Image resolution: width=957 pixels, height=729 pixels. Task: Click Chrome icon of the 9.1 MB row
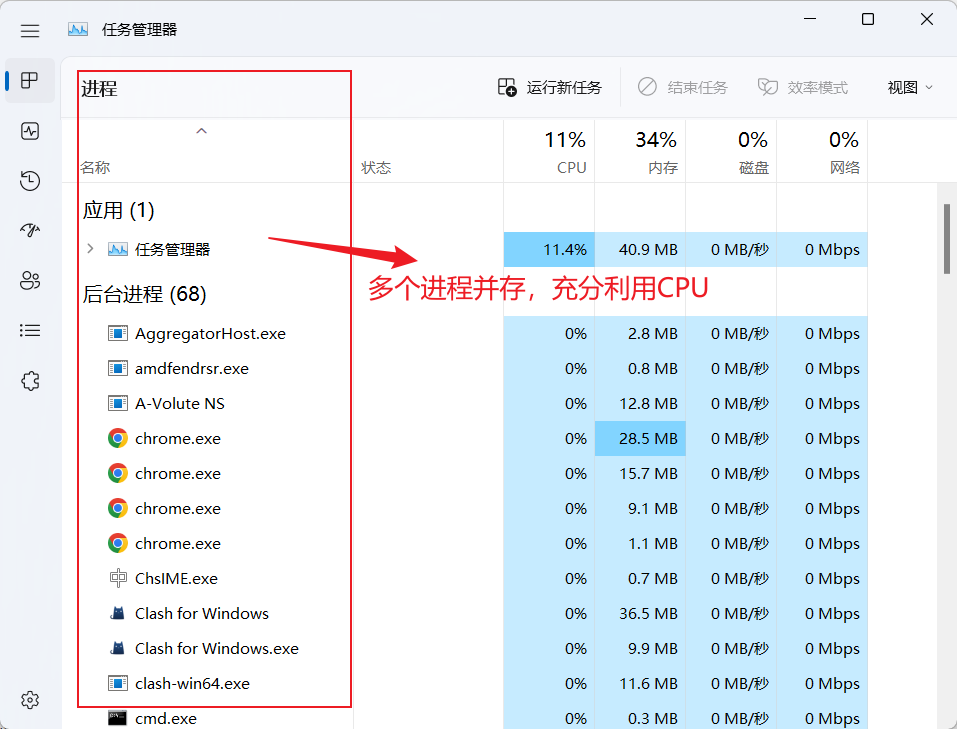click(118, 508)
